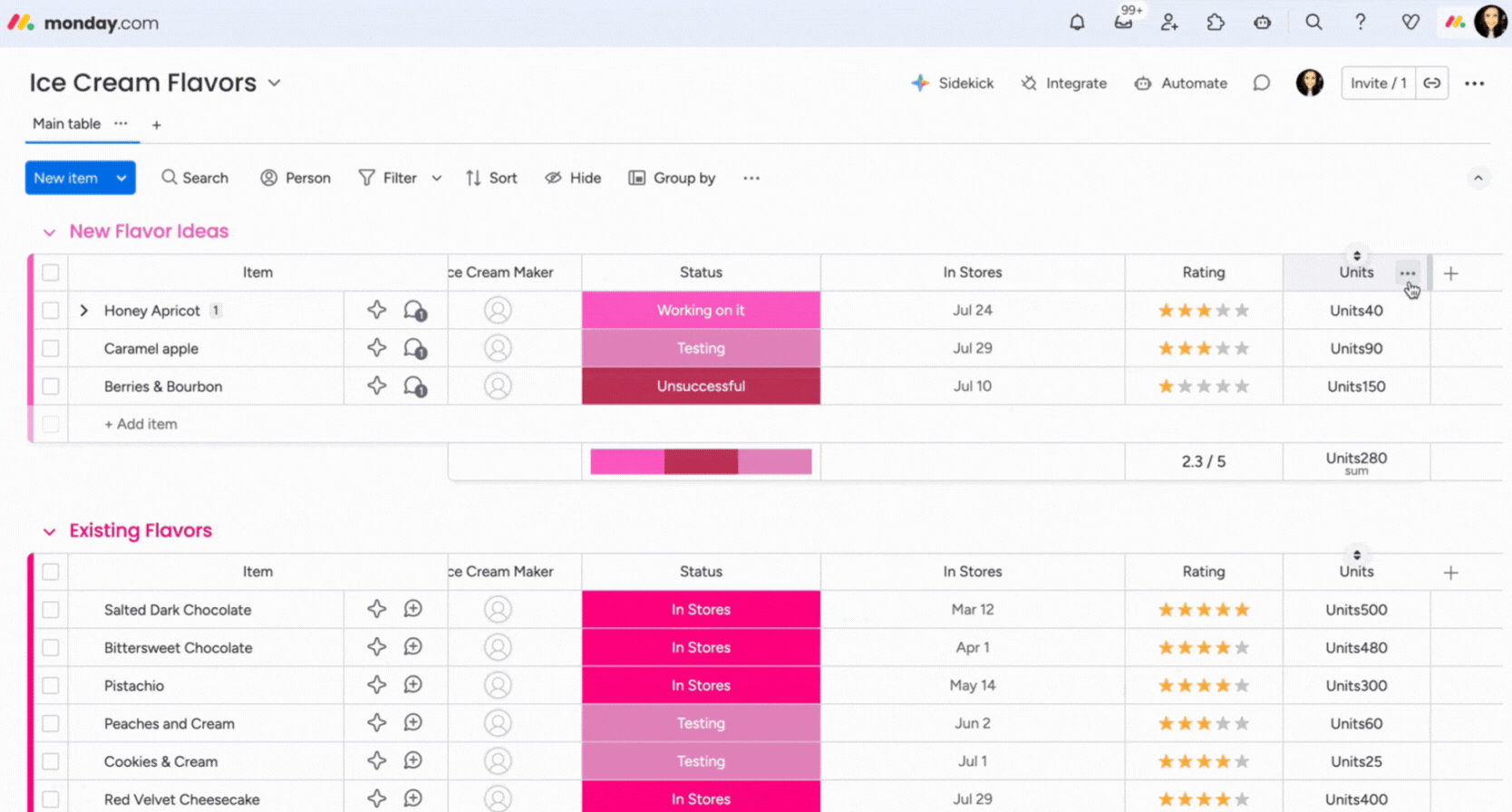
Task: Set Berries & Bourbon rating to five stars
Action: coord(1242,387)
